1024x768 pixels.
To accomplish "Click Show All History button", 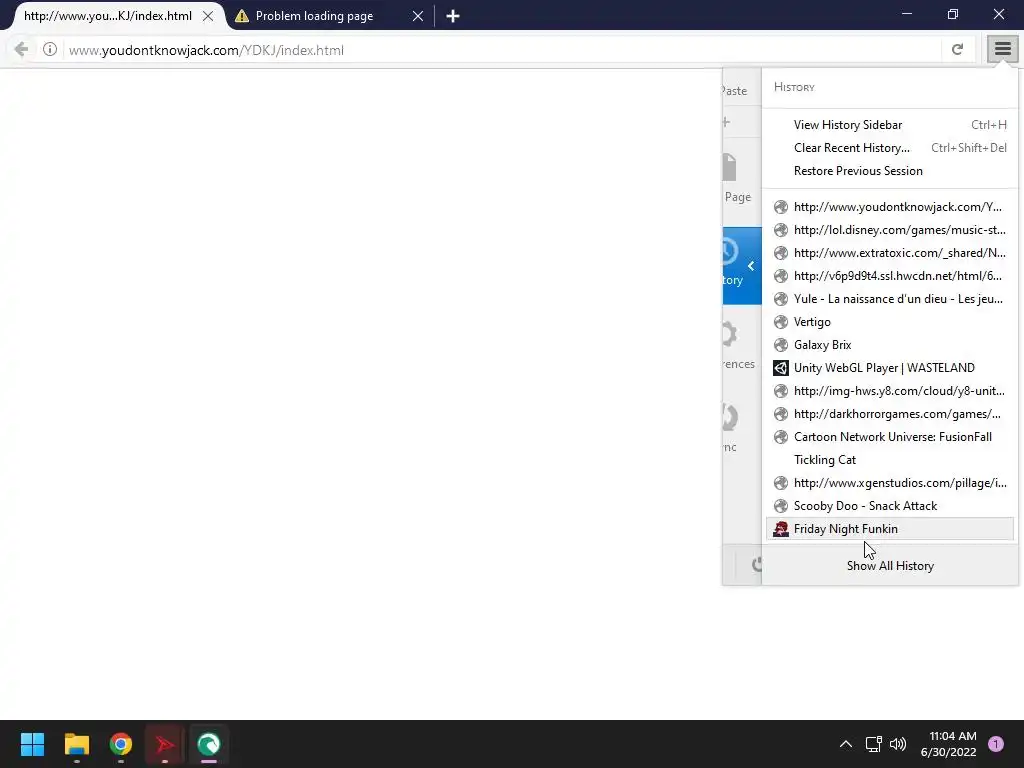I will 889,566.
